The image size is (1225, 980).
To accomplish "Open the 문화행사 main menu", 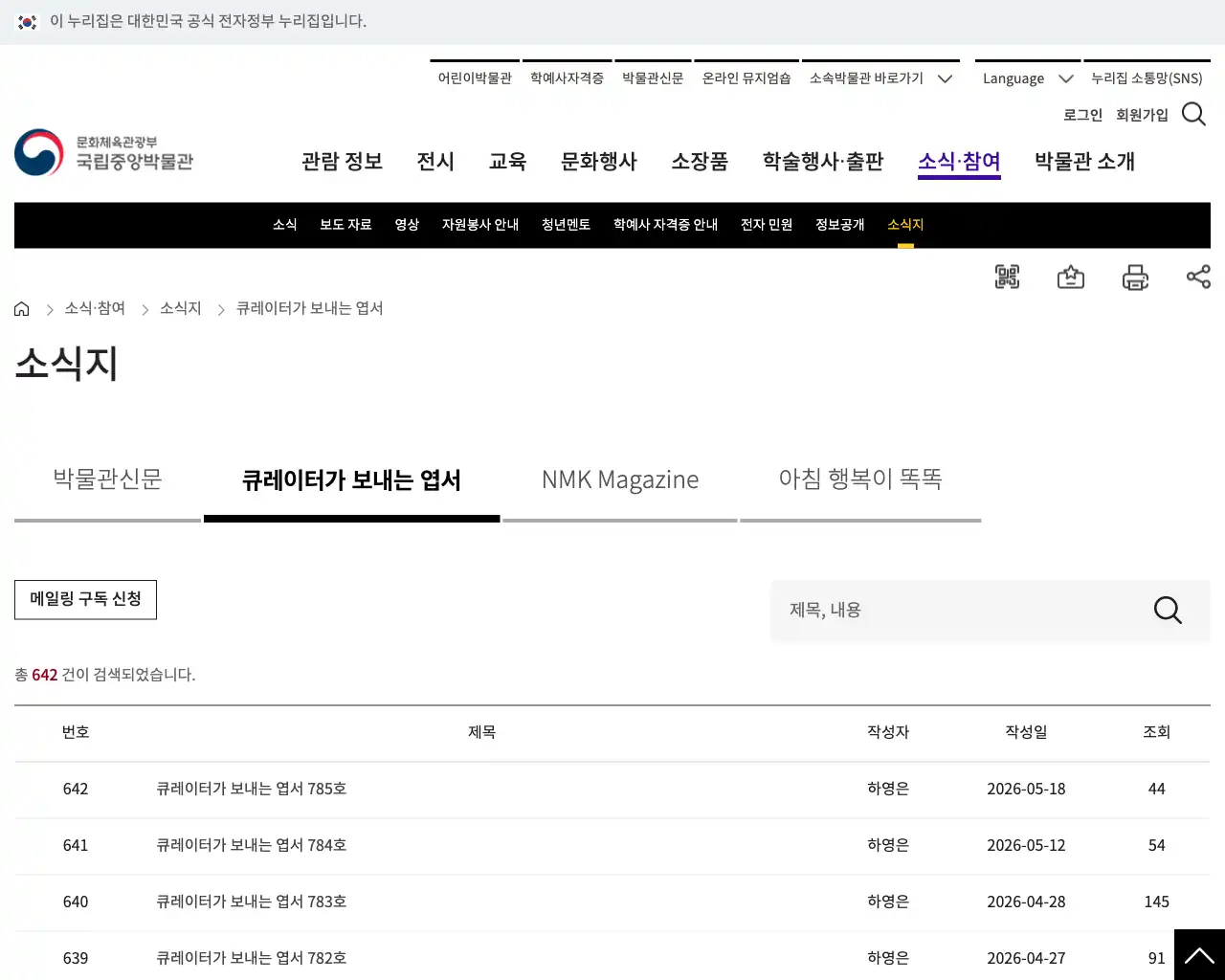I will [599, 162].
